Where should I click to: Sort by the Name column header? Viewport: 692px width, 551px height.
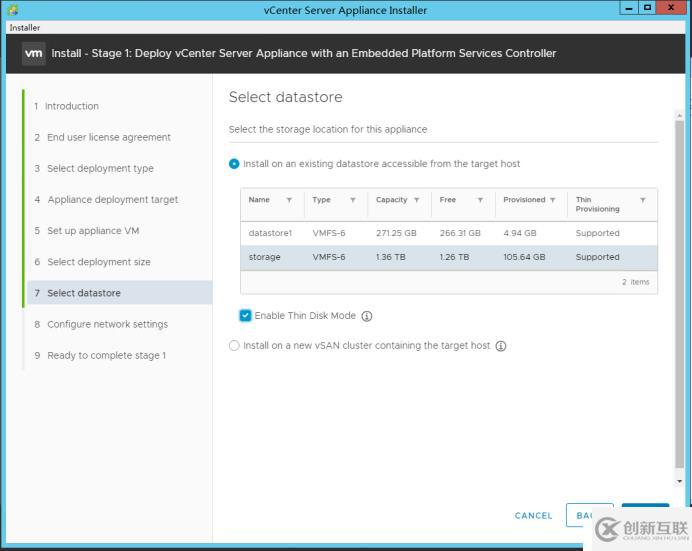[x=259, y=200]
